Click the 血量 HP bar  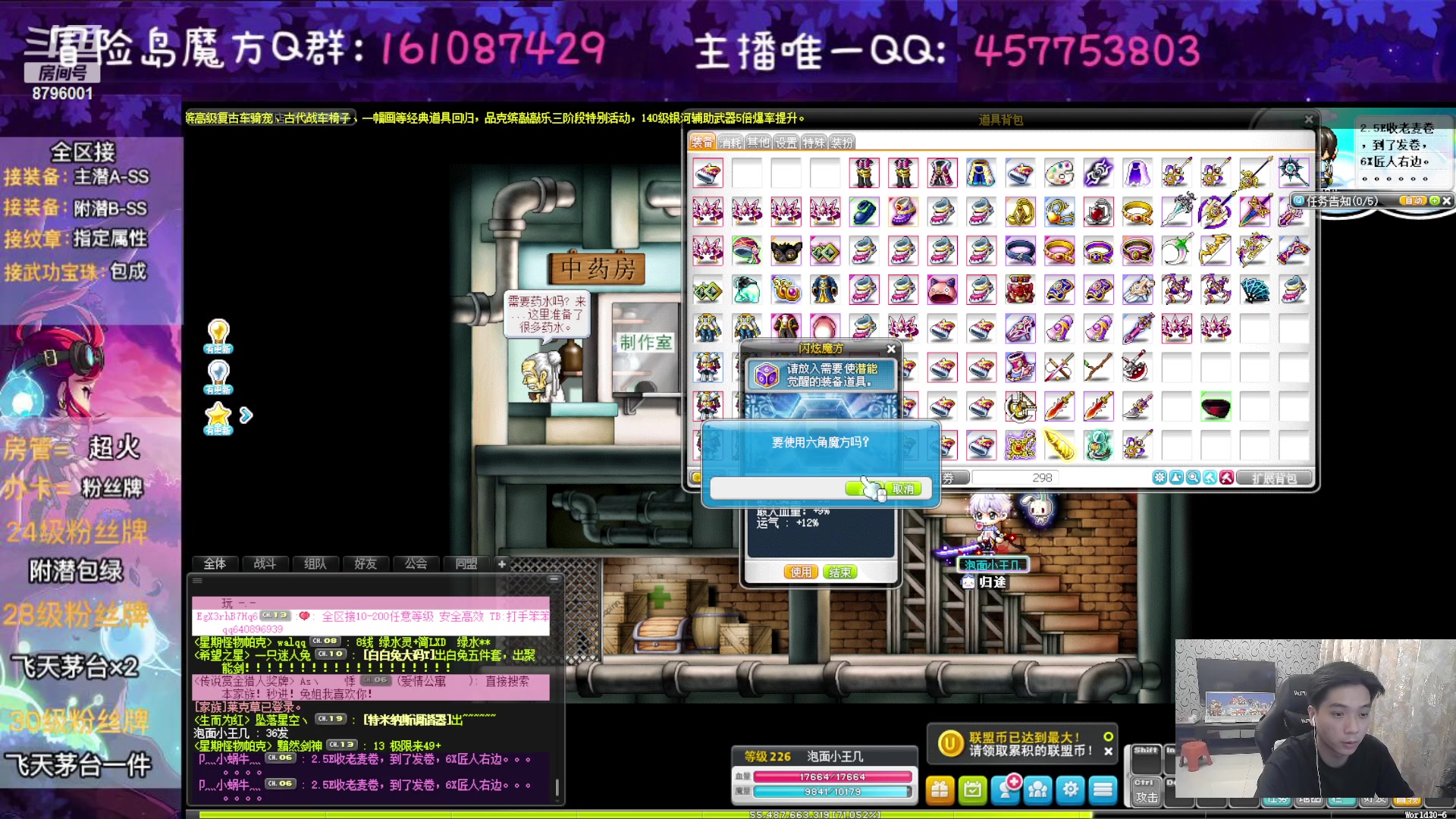click(833, 777)
